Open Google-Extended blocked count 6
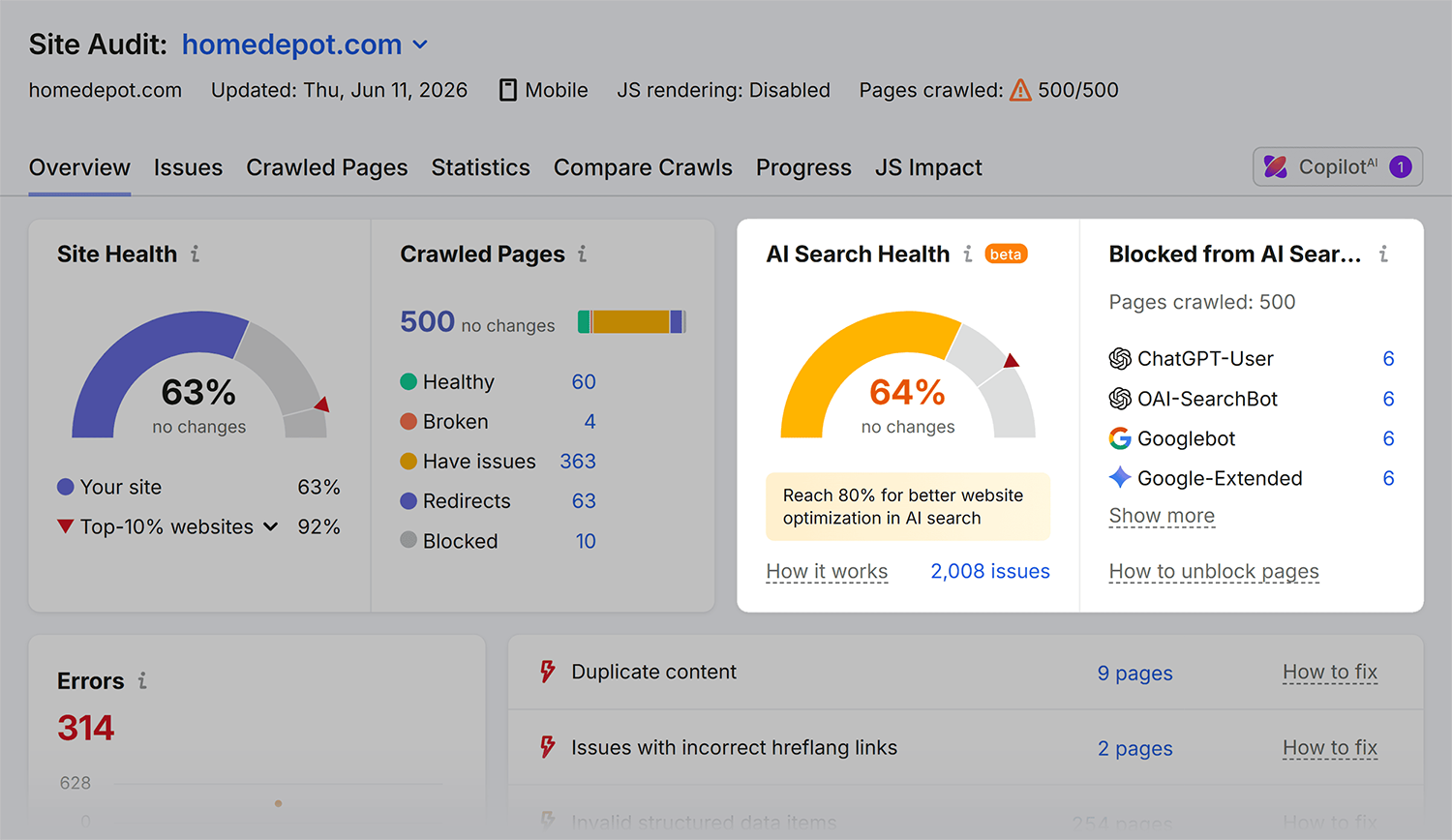 pos(1388,478)
